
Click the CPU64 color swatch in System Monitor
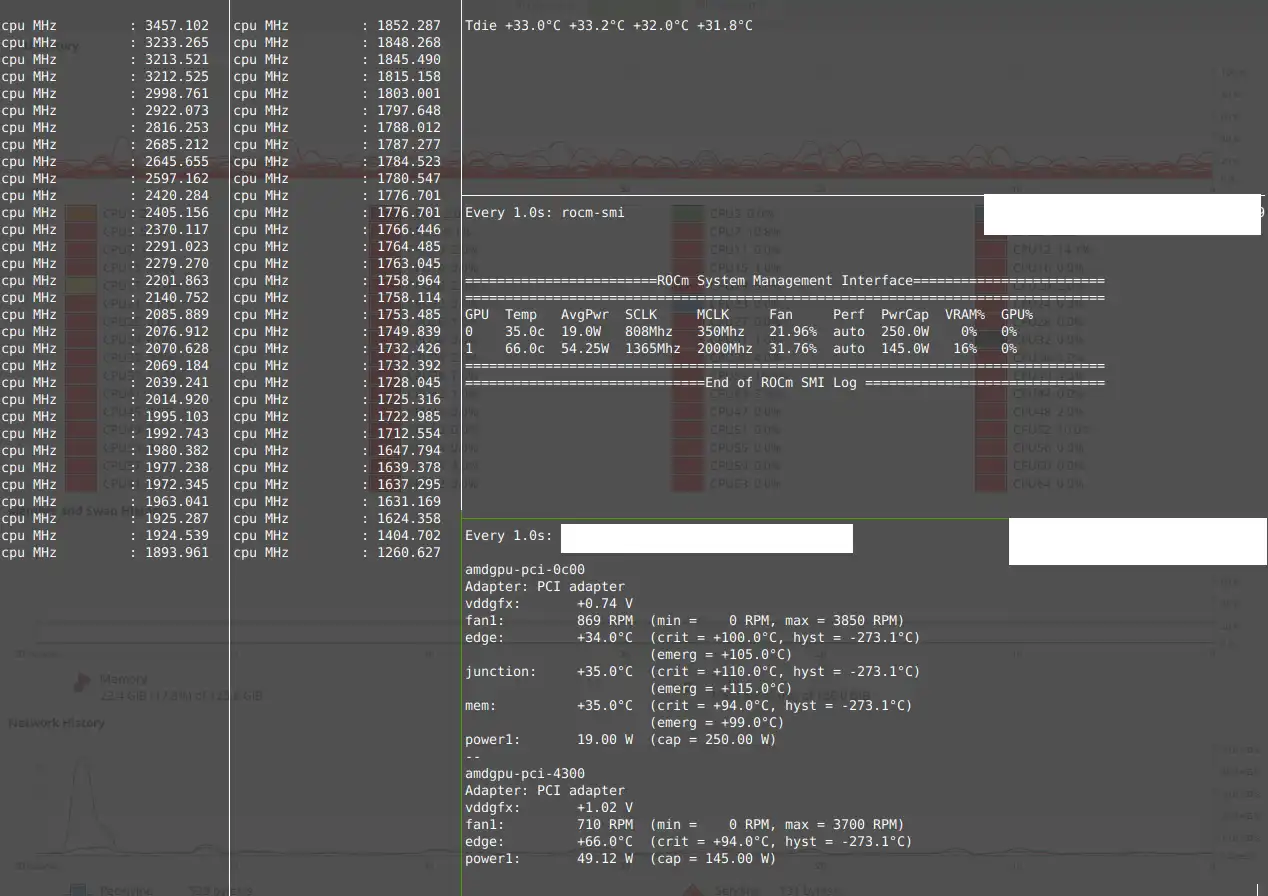[990, 483]
